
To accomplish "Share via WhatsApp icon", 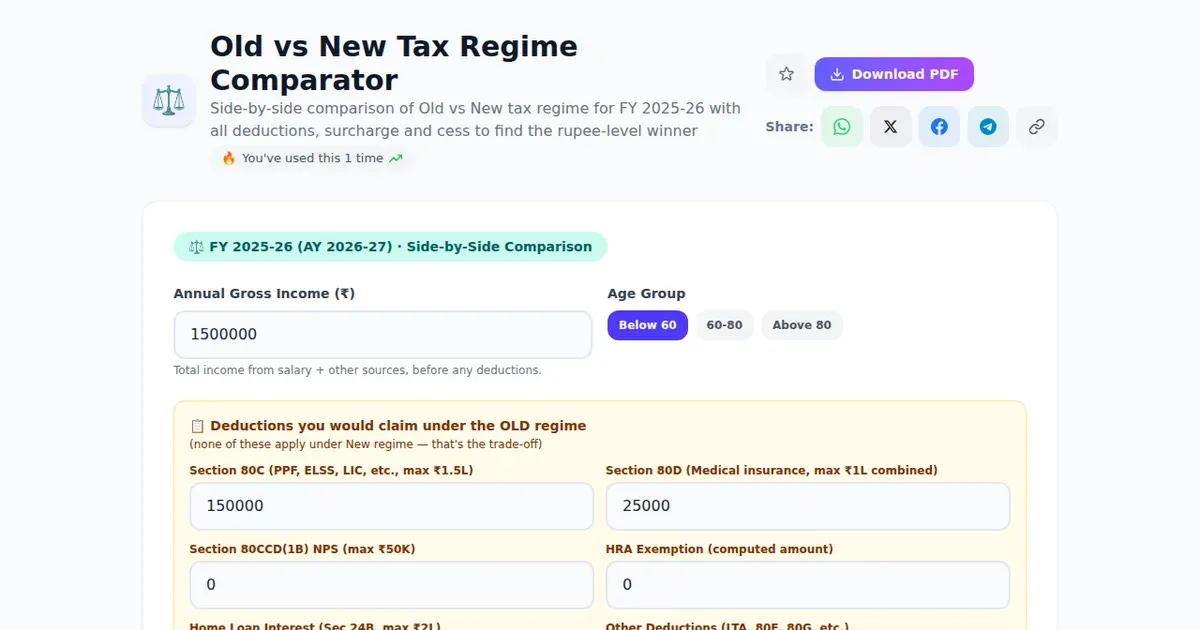I will (x=842, y=127).
